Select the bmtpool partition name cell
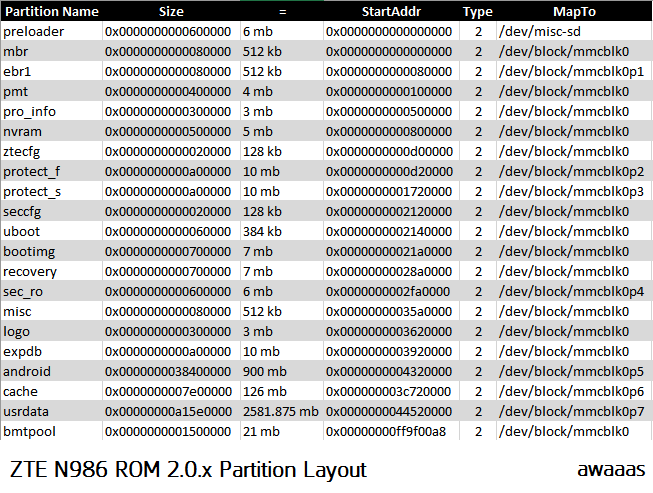 click(30, 431)
